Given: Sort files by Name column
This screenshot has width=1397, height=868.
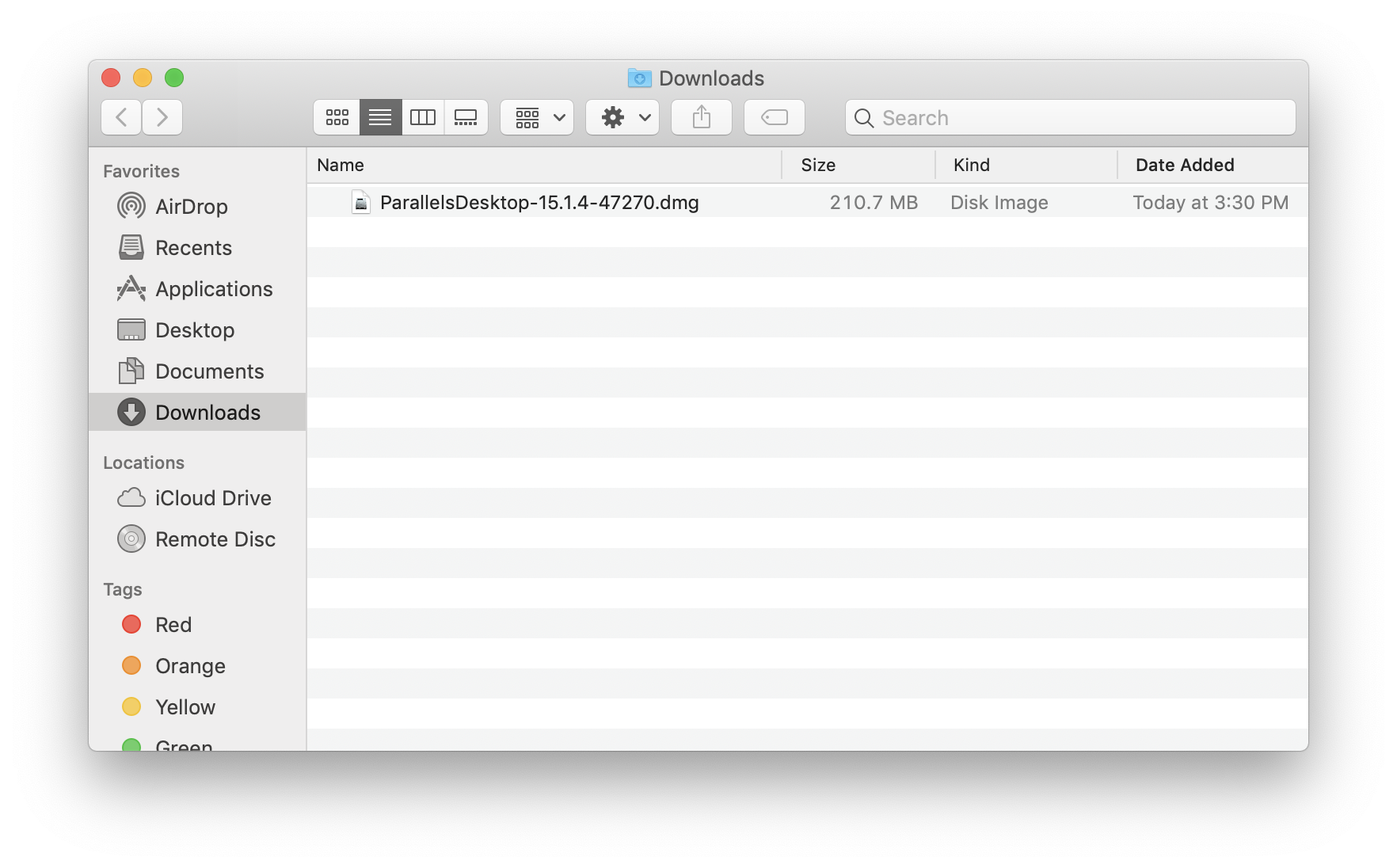Looking at the screenshot, I should point(341,165).
